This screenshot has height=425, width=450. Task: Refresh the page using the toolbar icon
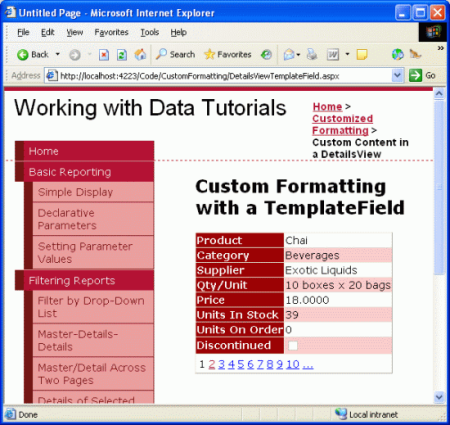(x=122, y=55)
